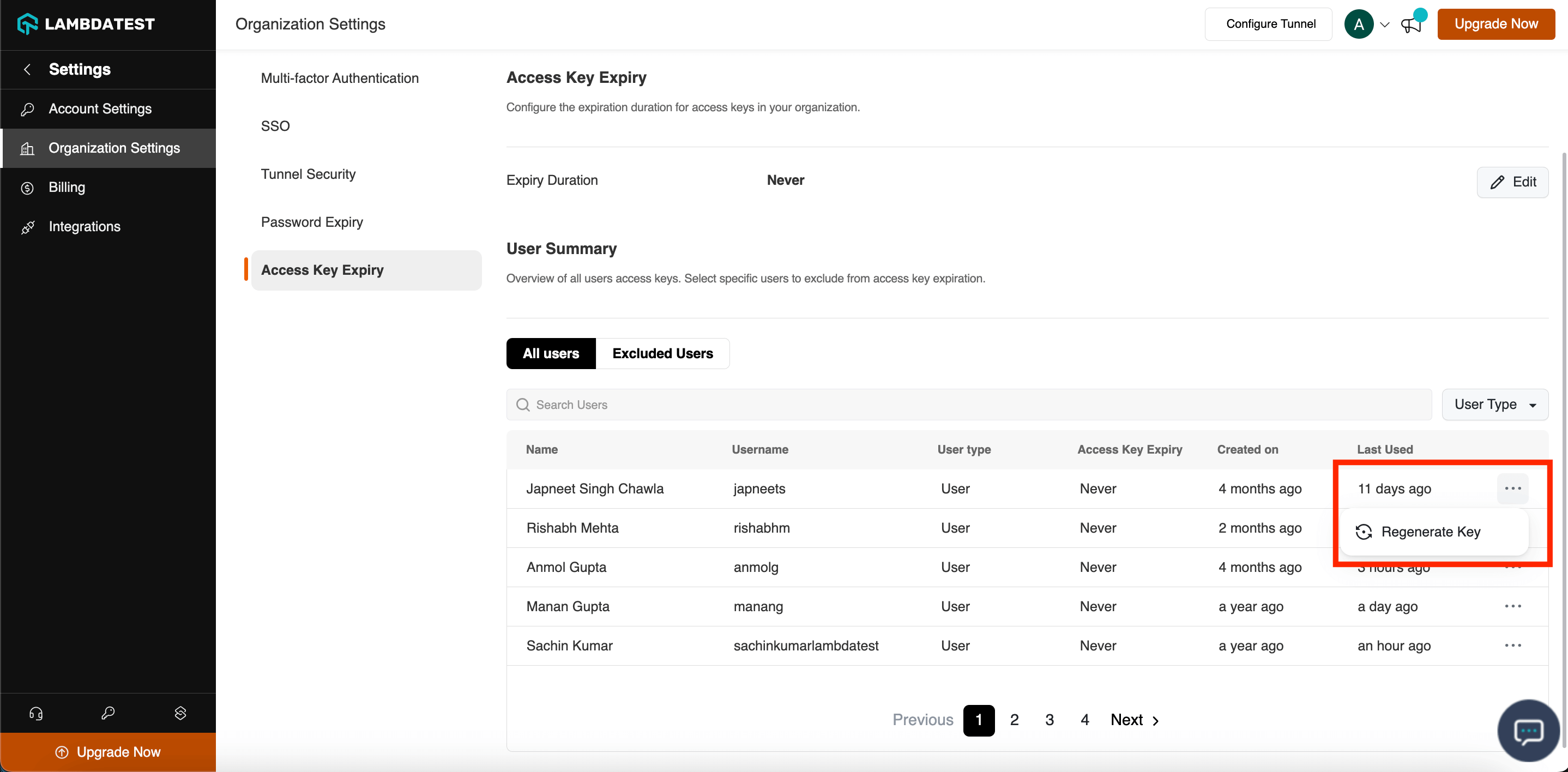
Task: Open more options for Sachin Kumar
Action: point(1512,646)
